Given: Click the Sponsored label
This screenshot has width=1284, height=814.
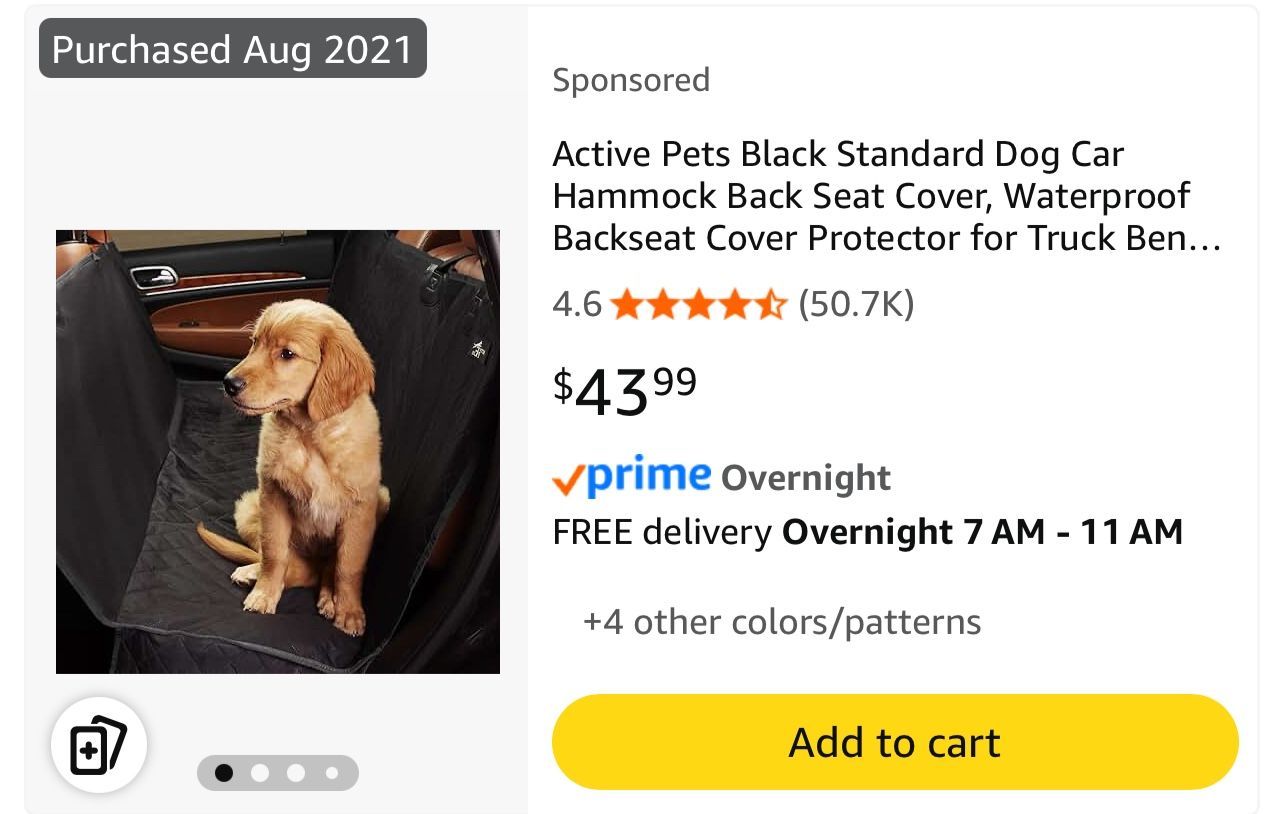Looking at the screenshot, I should pos(631,80).
